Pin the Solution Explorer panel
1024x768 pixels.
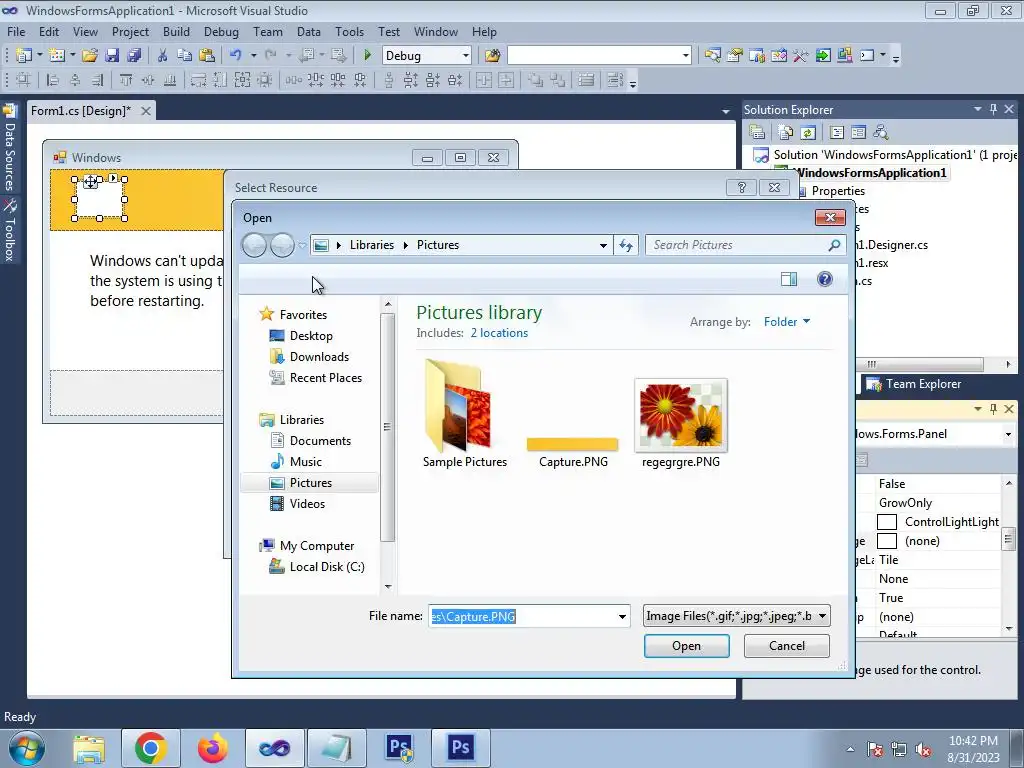[x=993, y=109]
